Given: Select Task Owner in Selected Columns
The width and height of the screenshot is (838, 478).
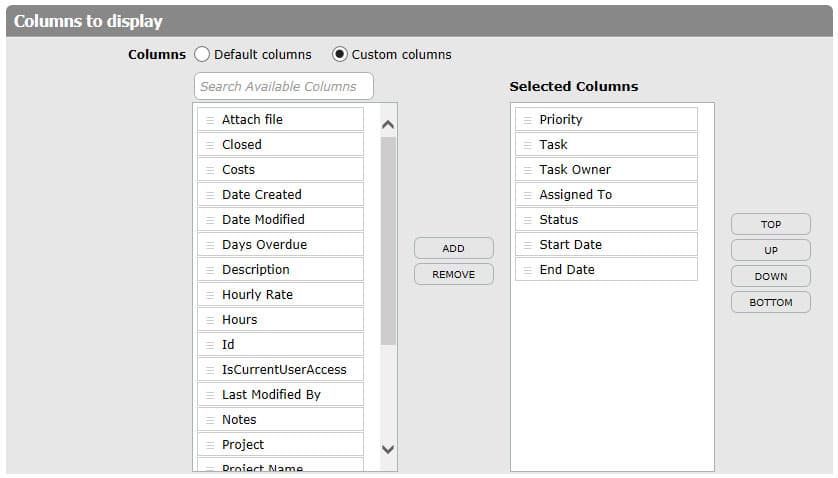Looking at the screenshot, I should [x=607, y=170].
